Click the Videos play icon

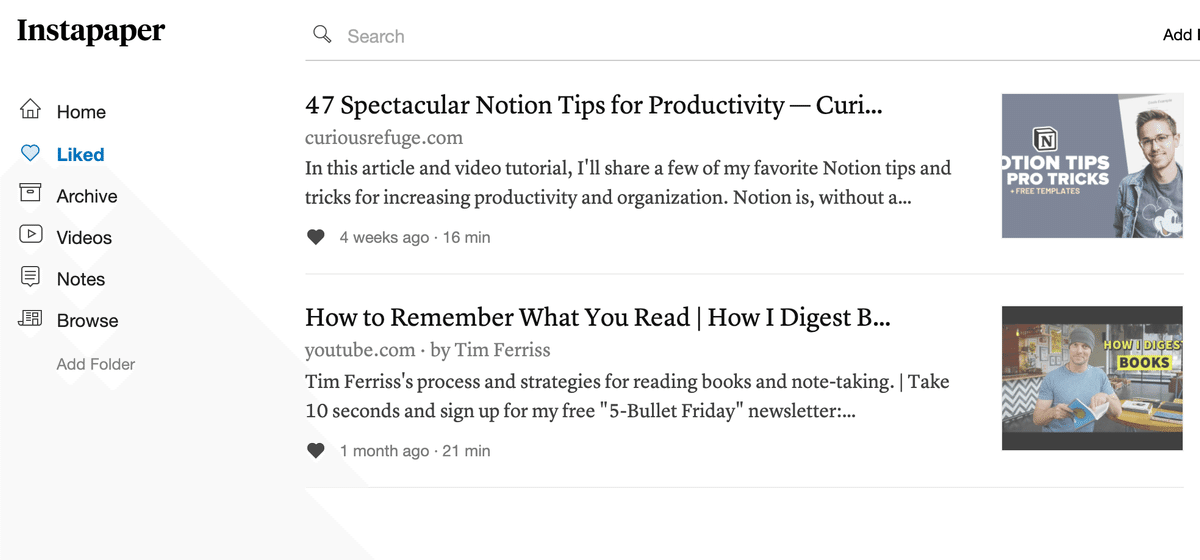(31, 235)
